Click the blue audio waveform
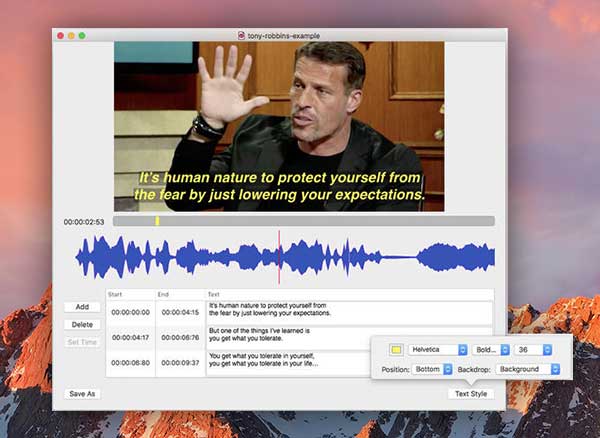 [x=285, y=257]
